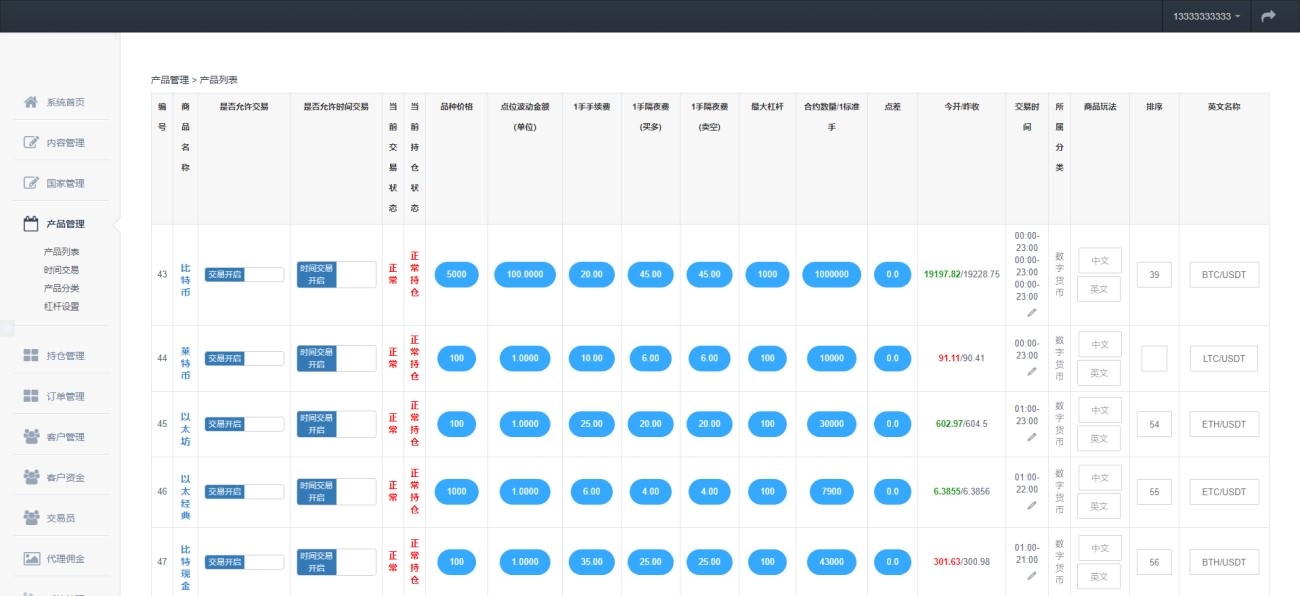Click the edit icon beside 内容管理
This screenshot has width=1300, height=596.
pos(31,142)
